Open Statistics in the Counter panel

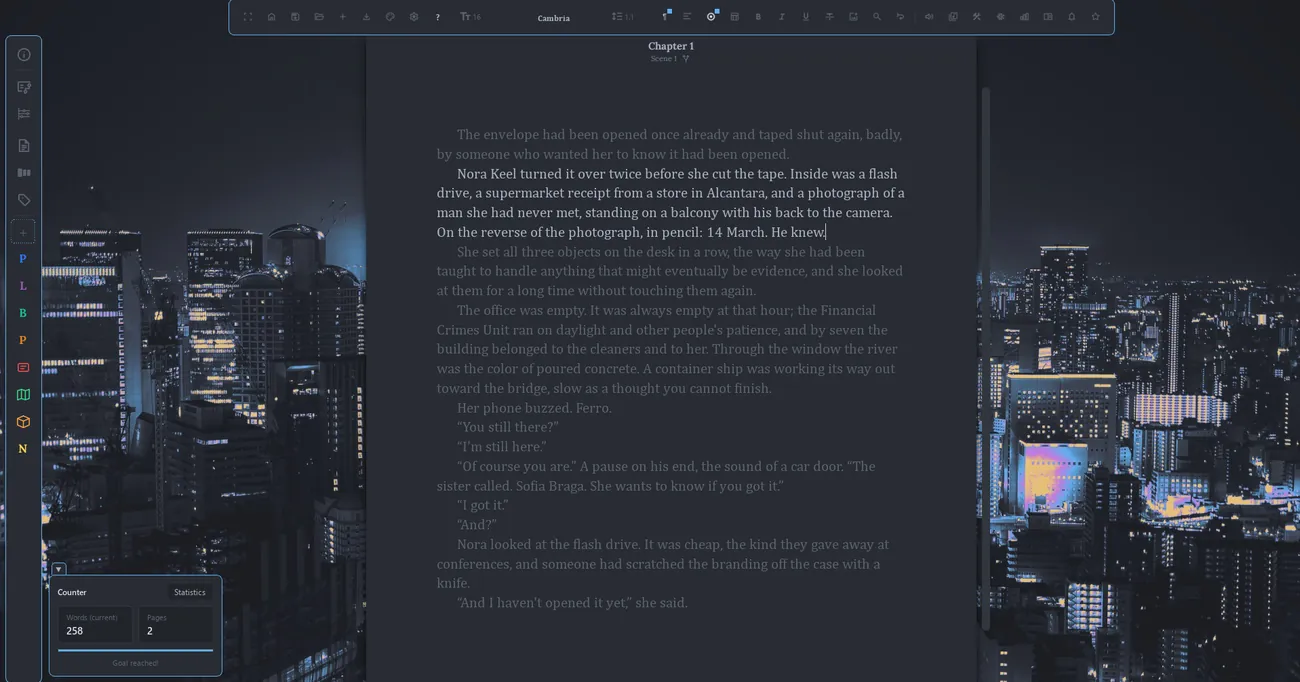(x=189, y=592)
